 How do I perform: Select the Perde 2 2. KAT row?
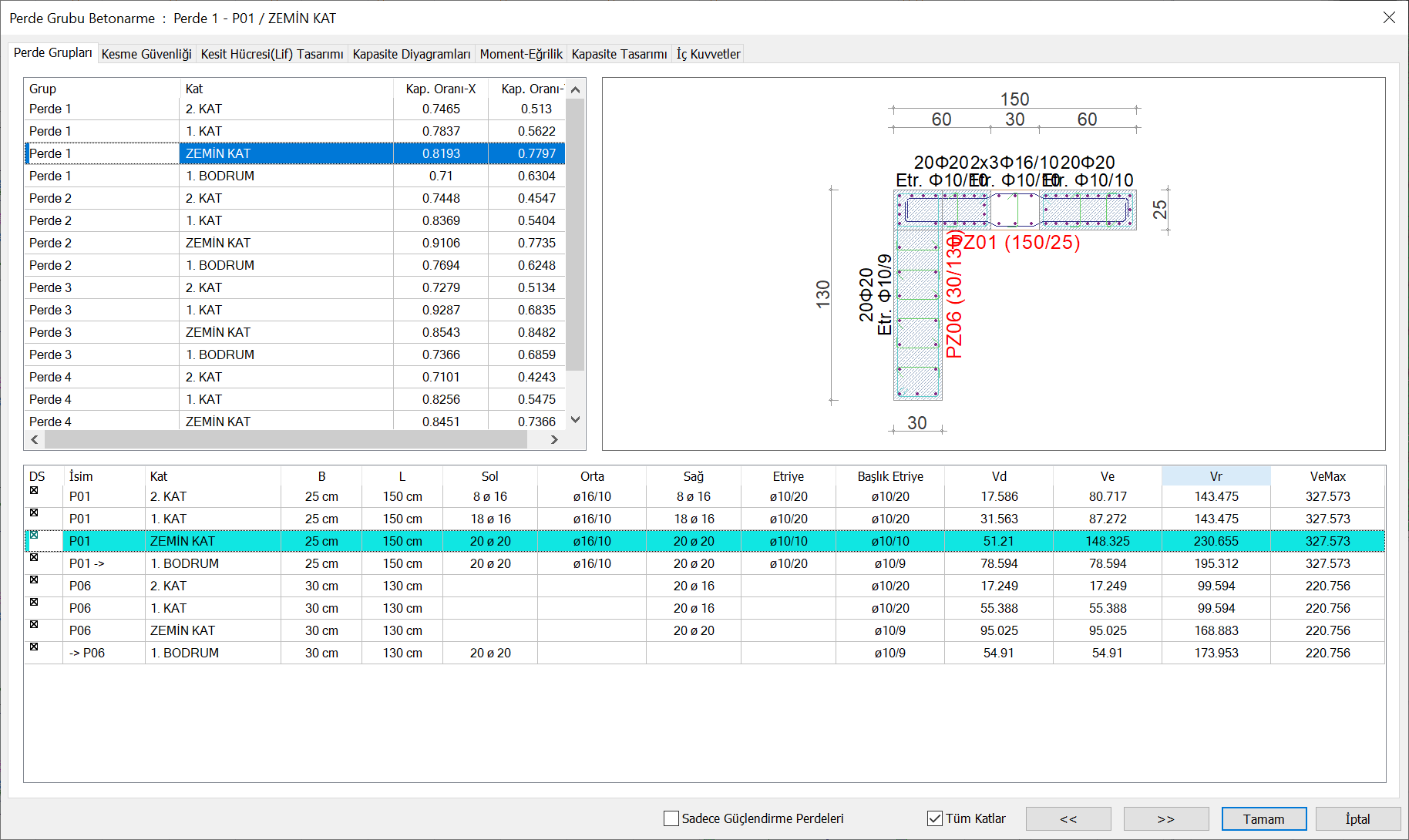(x=295, y=198)
